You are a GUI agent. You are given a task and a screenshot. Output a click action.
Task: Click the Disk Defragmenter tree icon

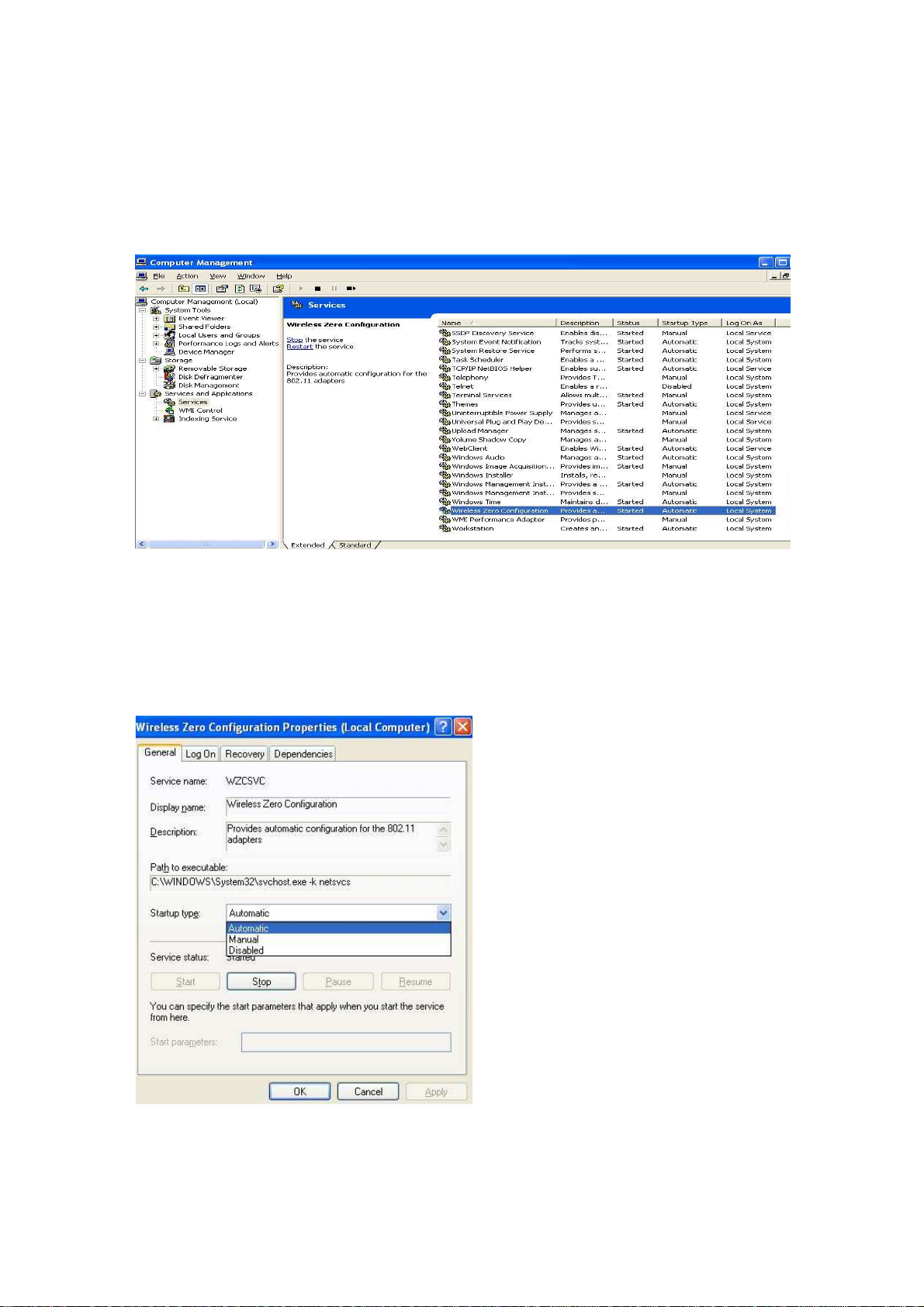tap(170, 377)
